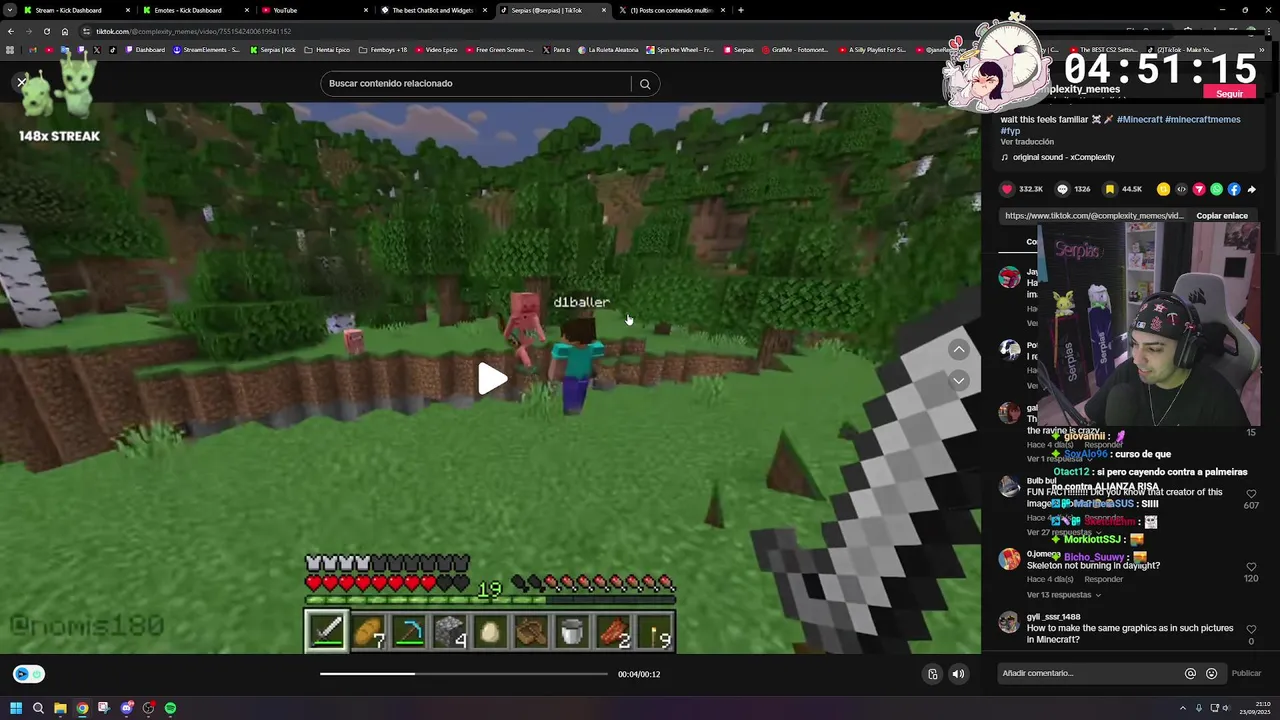The width and height of the screenshot is (1280, 720).
Task: Mute the video volume icon
Action: coord(958,674)
